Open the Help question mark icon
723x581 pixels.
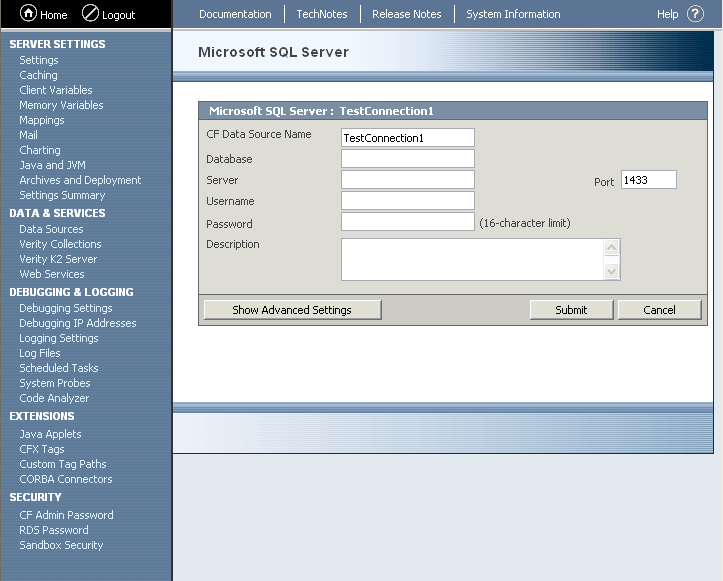click(x=695, y=14)
